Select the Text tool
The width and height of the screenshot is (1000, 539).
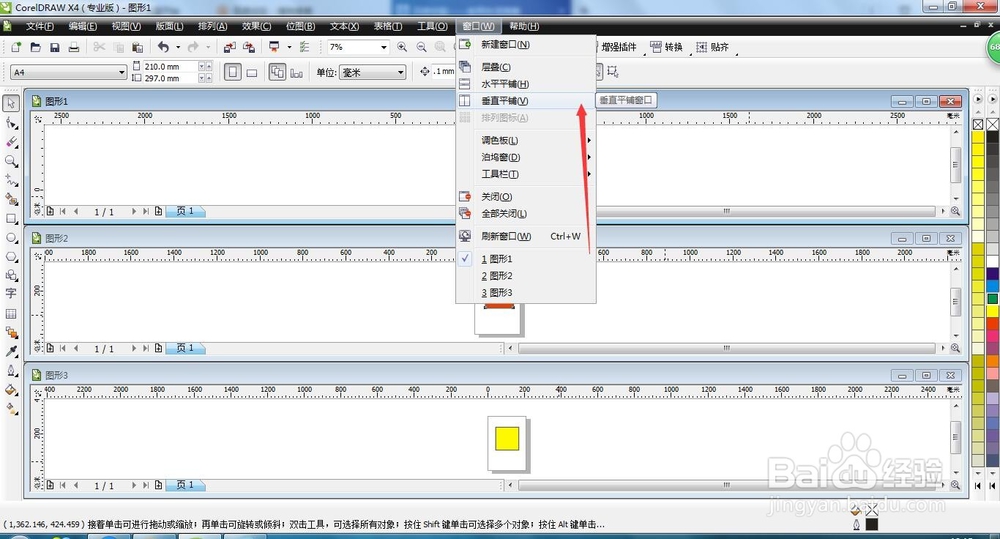click(11, 293)
